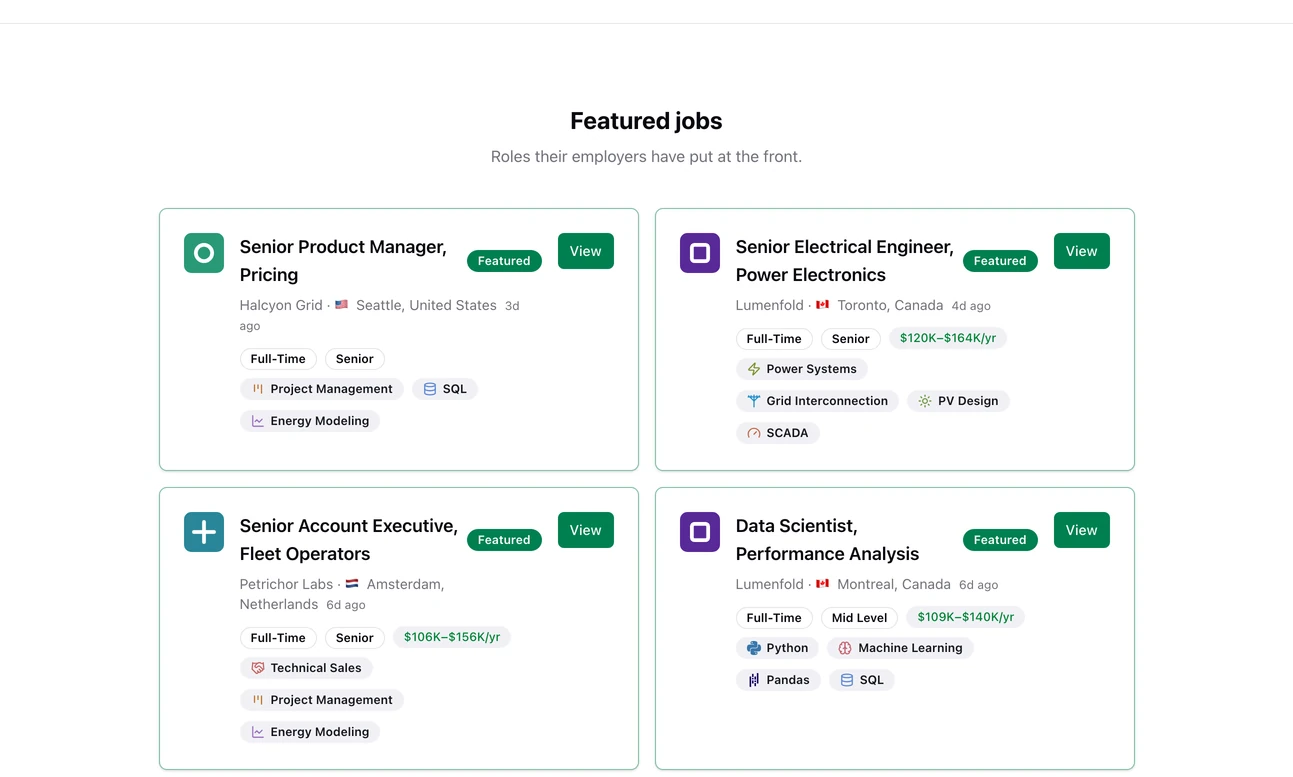Click the $109K–$140K/yr salary tag

point(966,617)
